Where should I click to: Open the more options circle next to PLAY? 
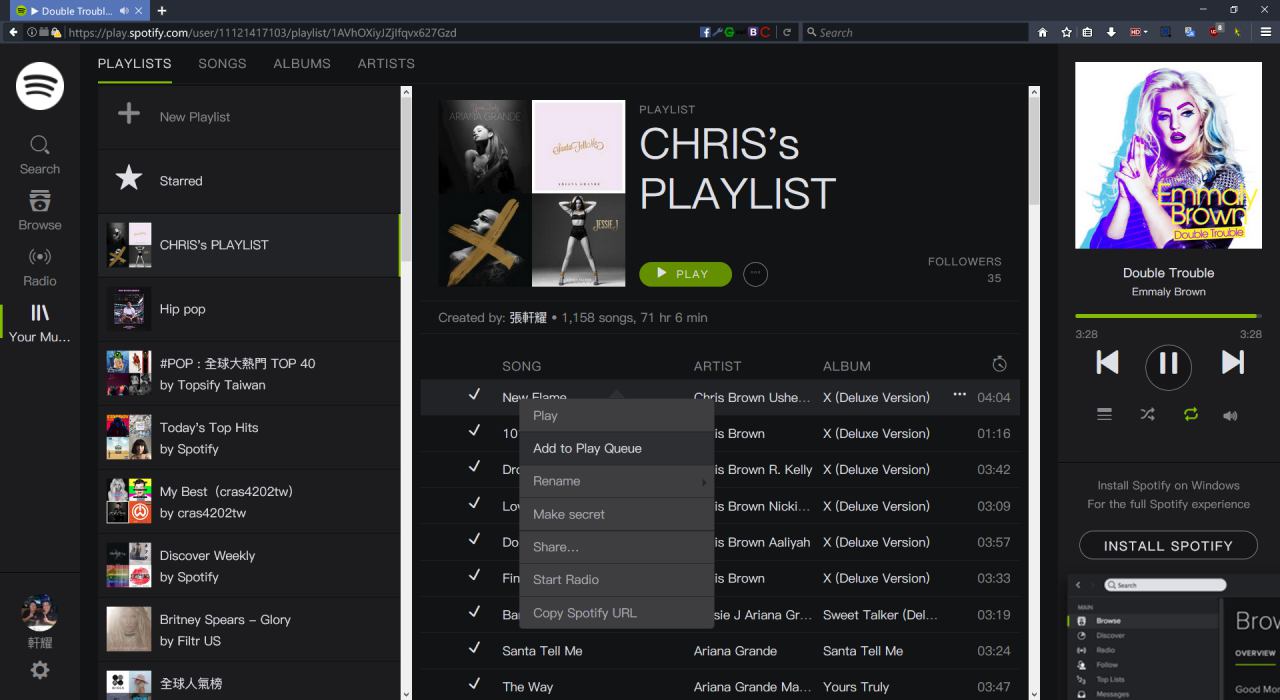(x=756, y=274)
